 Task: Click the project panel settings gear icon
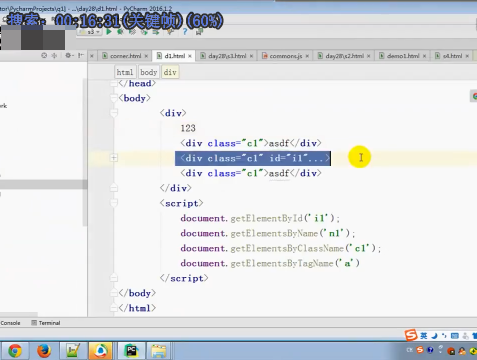tap(69, 55)
